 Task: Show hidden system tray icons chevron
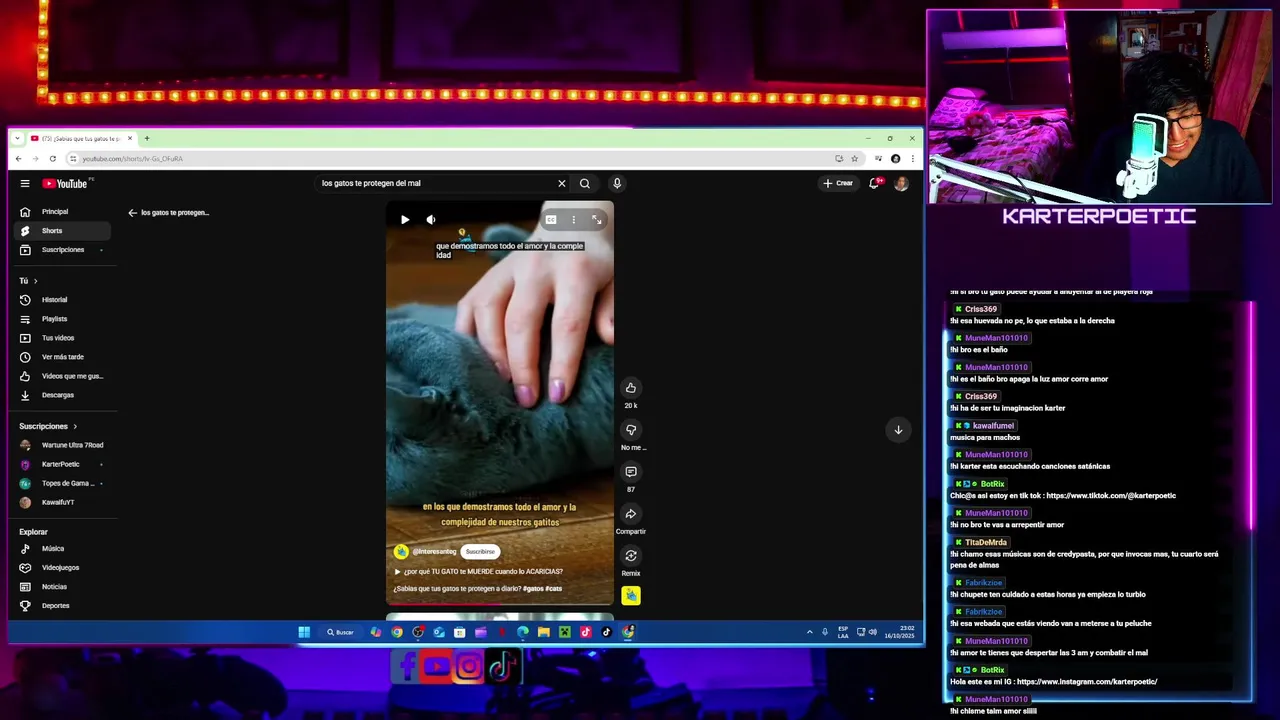coord(810,632)
